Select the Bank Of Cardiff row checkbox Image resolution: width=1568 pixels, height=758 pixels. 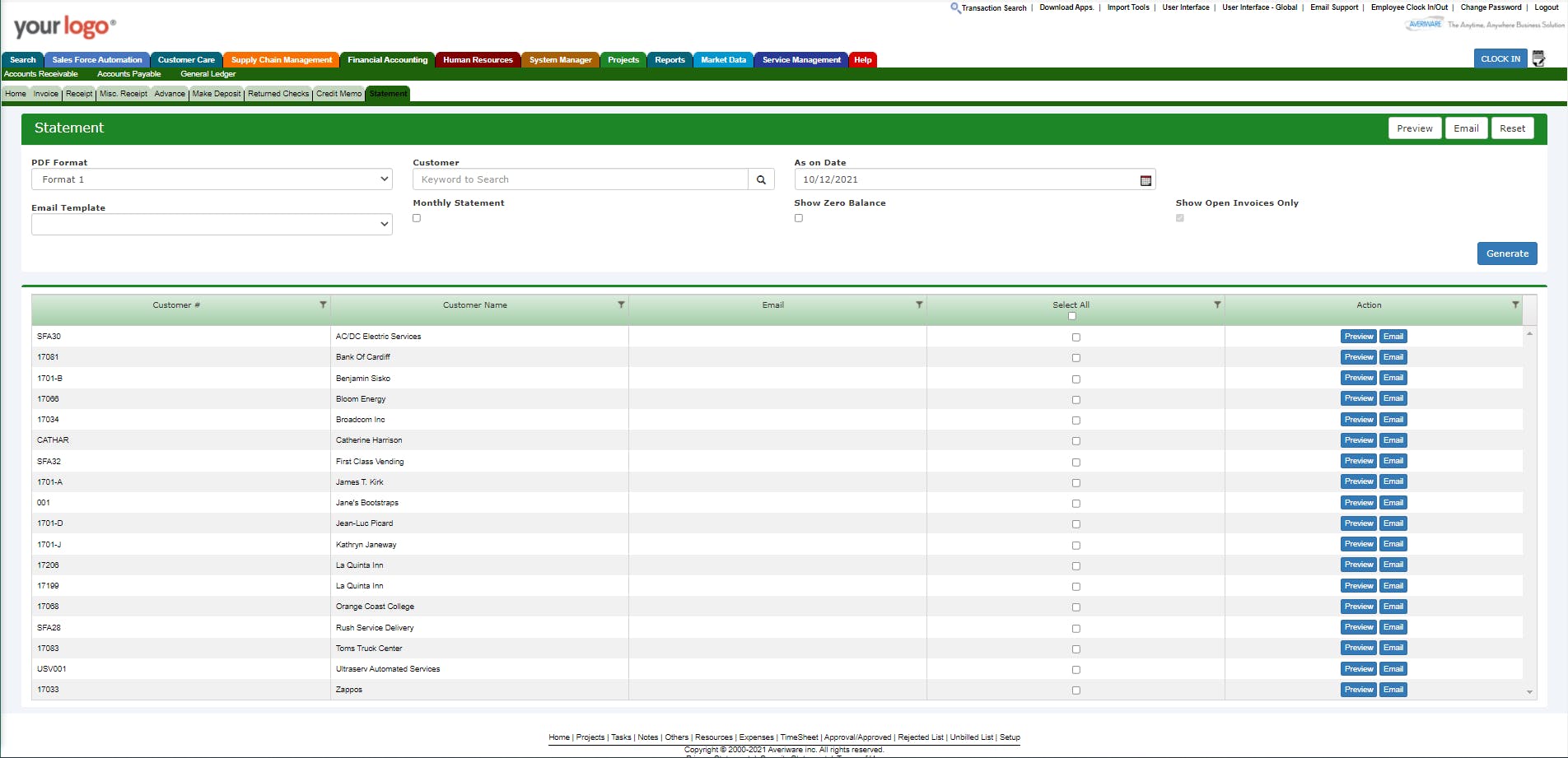click(1076, 358)
